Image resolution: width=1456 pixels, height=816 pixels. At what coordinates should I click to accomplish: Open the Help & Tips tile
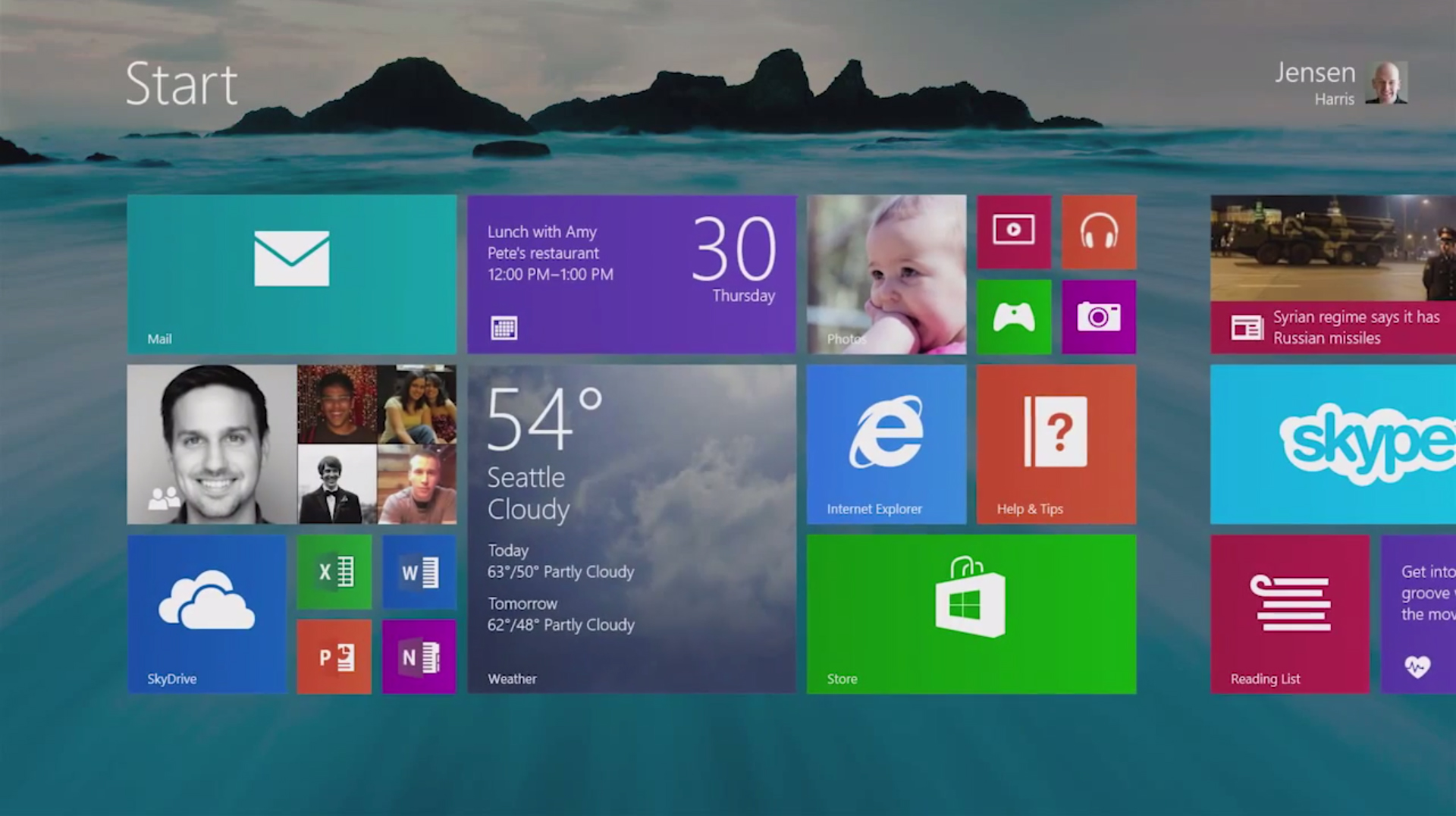coord(1056,444)
